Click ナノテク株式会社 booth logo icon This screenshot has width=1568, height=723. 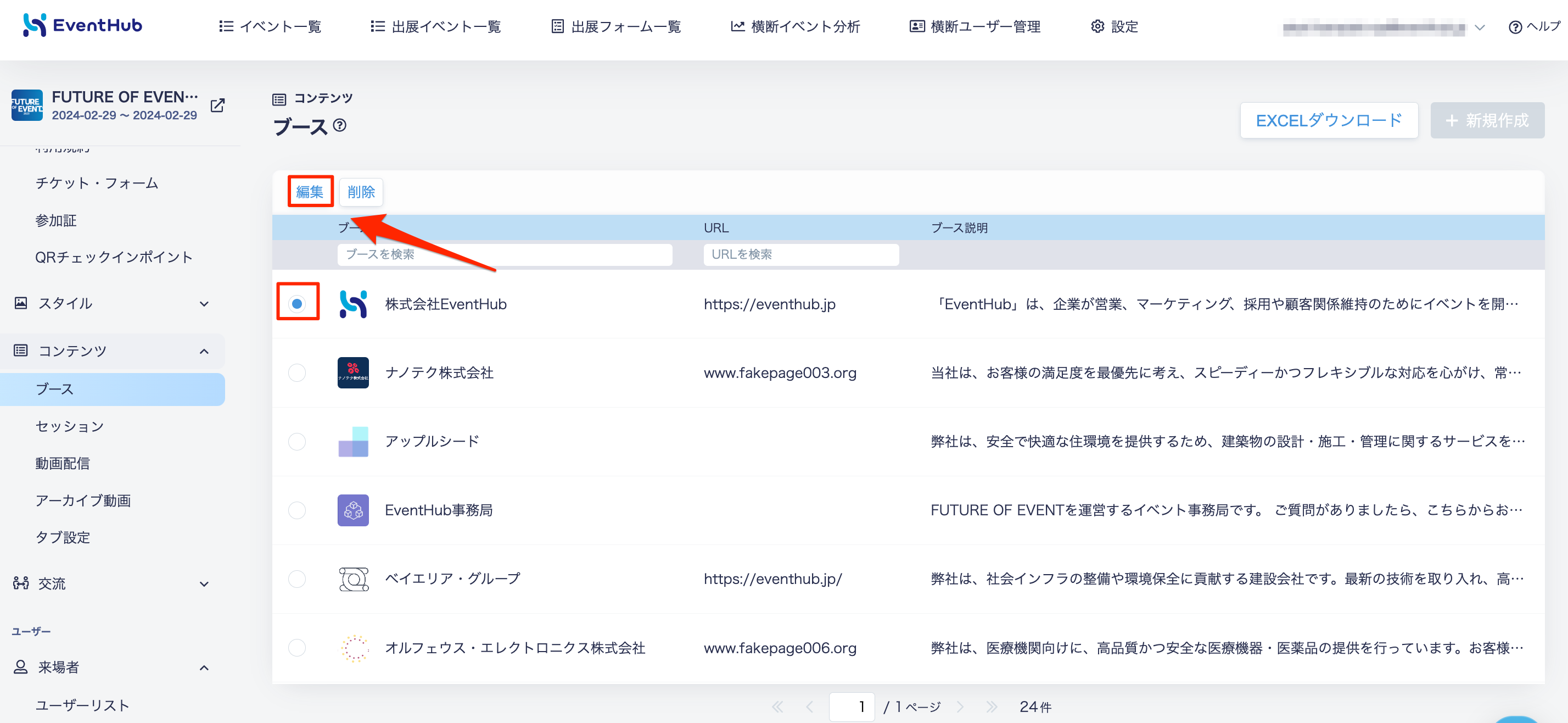coord(353,373)
